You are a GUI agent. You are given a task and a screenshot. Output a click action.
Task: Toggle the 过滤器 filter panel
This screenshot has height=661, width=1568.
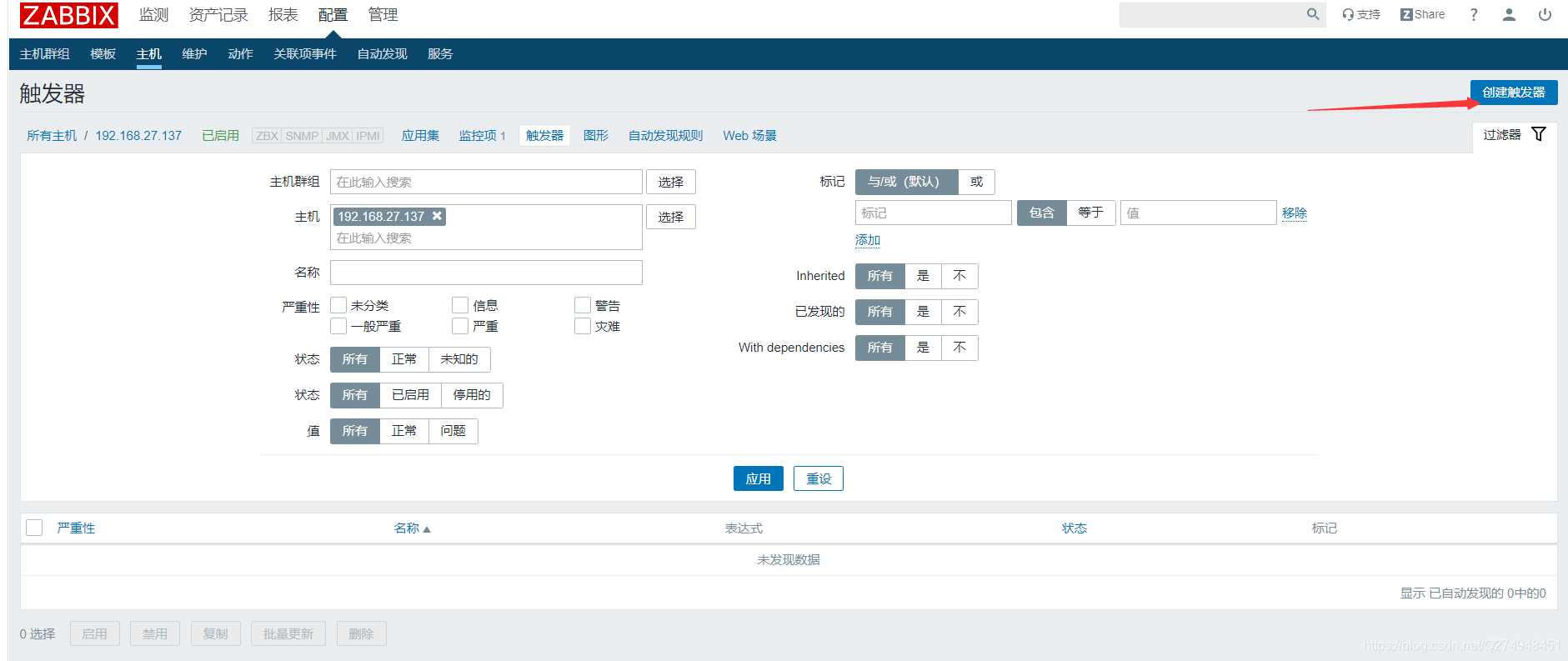pos(1515,134)
